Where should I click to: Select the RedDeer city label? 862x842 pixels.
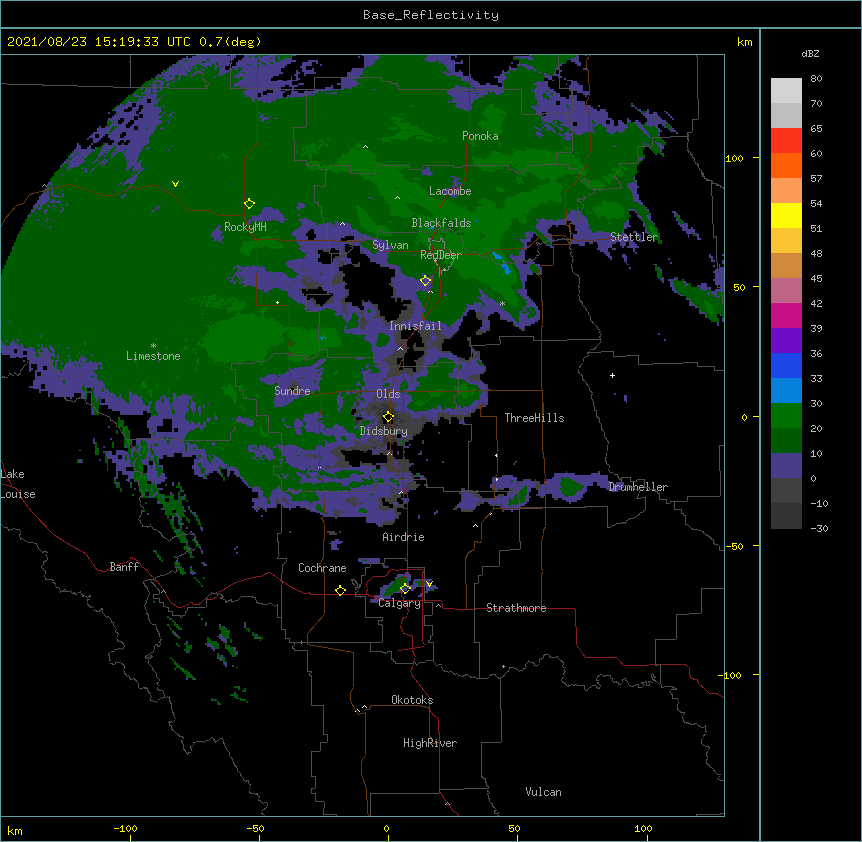pyautogui.click(x=440, y=255)
